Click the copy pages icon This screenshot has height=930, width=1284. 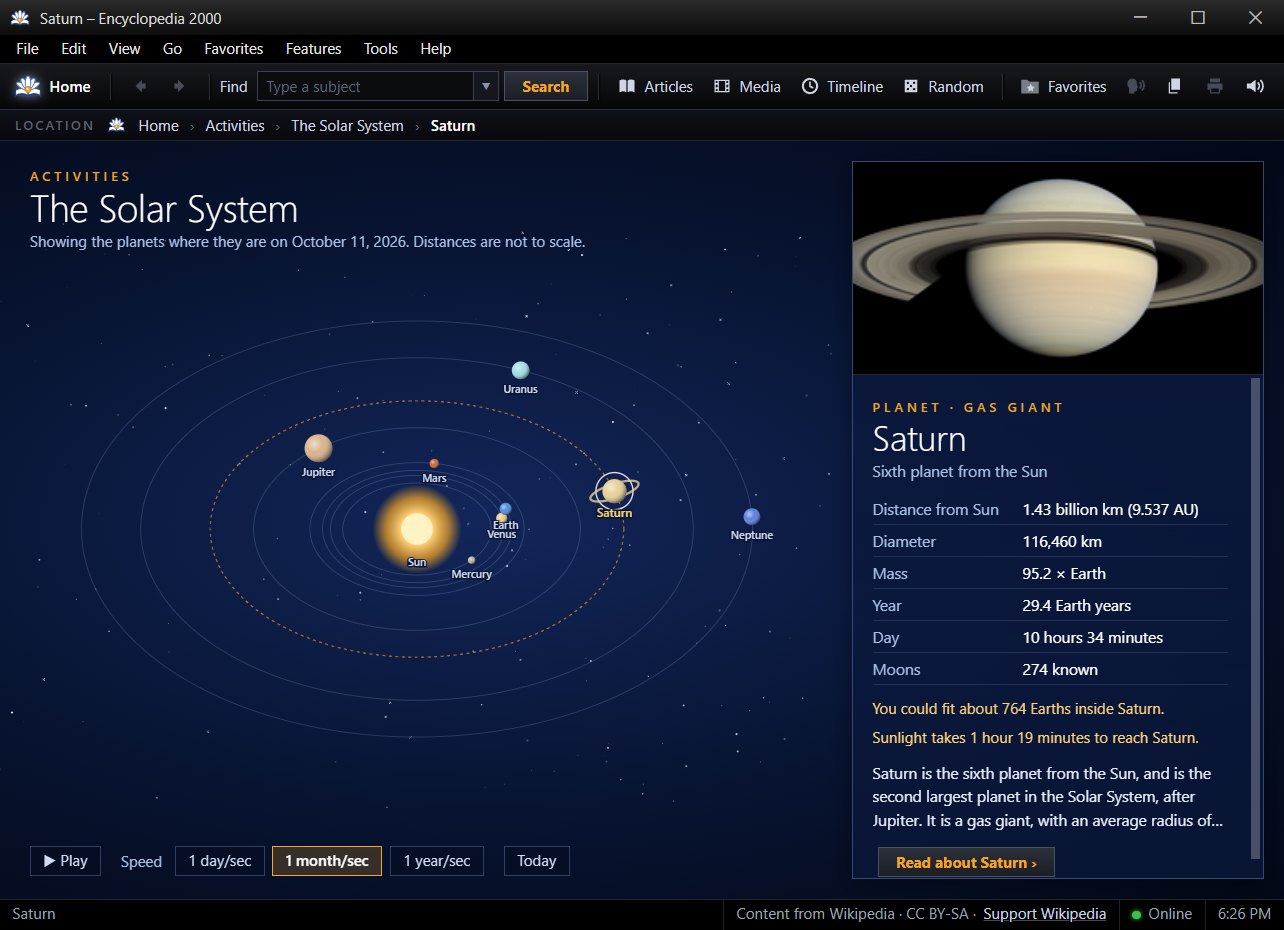point(1175,86)
